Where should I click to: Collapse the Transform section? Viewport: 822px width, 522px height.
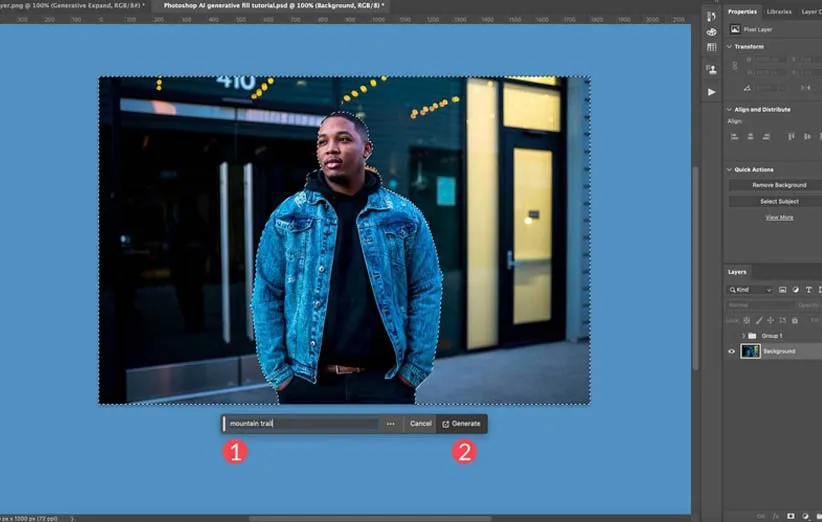pos(729,46)
